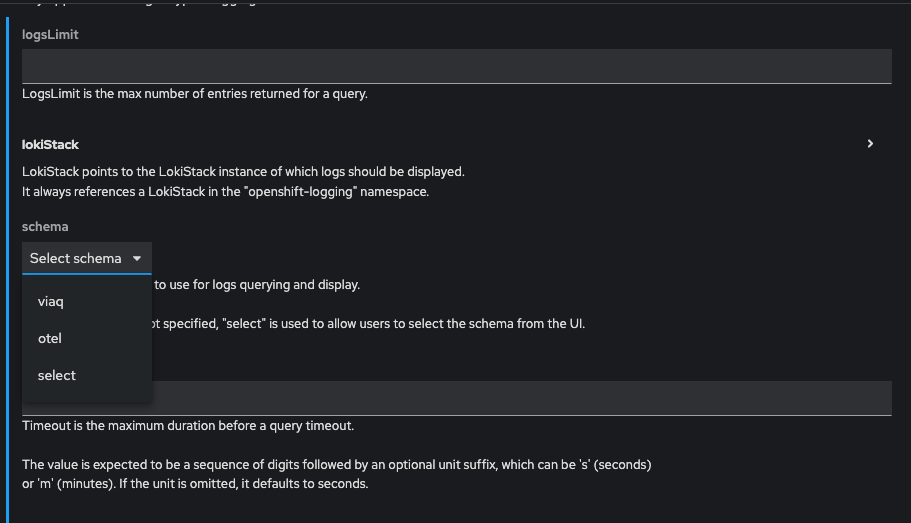Choose the otel schema option
Screen dimensions: 911x523
click(50, 338)
